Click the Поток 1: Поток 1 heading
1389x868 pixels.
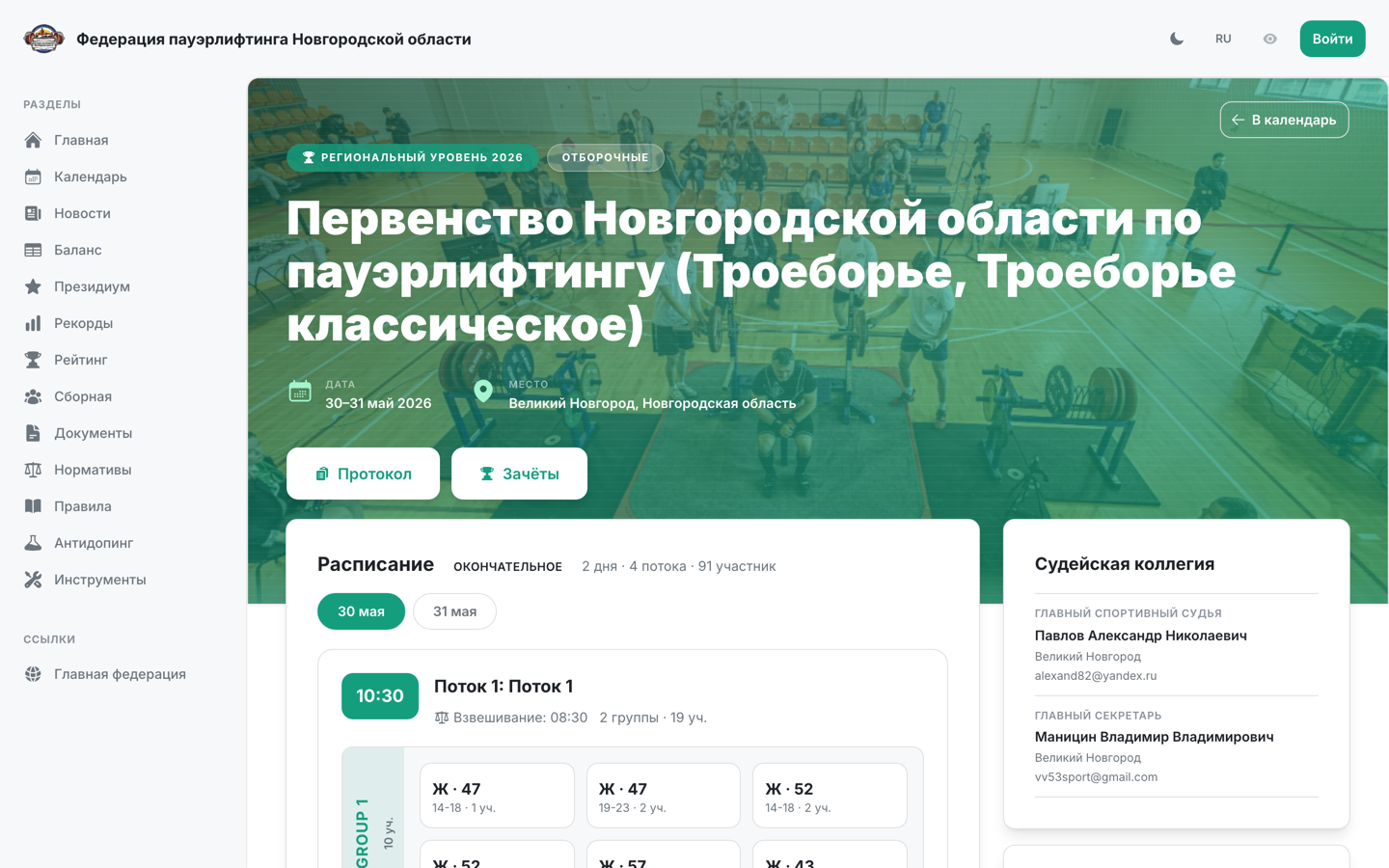(x=504, y=687)
